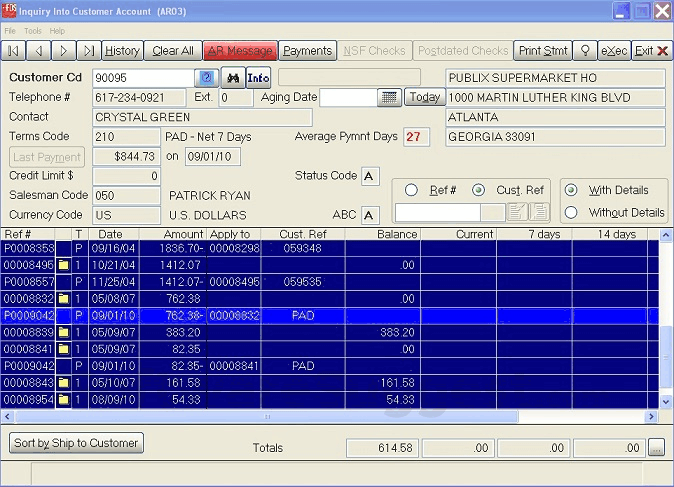Open Customer Cd lookup button
The width and height of the screenshot is (674, 487).
[x=207, y=78]
